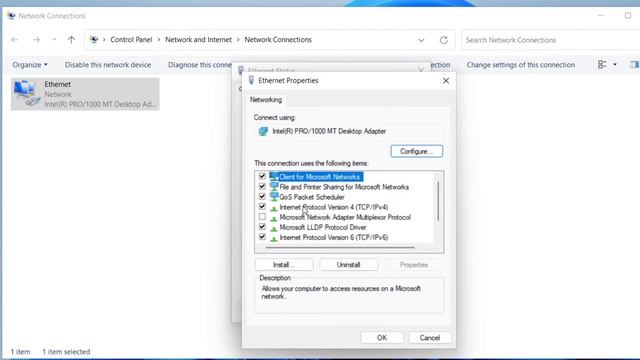Viewport: 640px width, 360px height.
Task: Click the Configure button
Action: [x=416, y=151]
